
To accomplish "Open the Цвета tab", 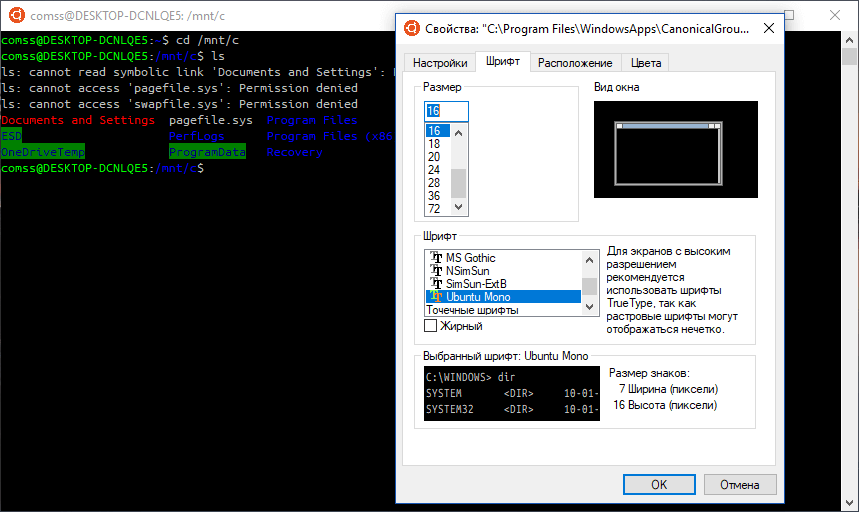I will tap(646, 63).
